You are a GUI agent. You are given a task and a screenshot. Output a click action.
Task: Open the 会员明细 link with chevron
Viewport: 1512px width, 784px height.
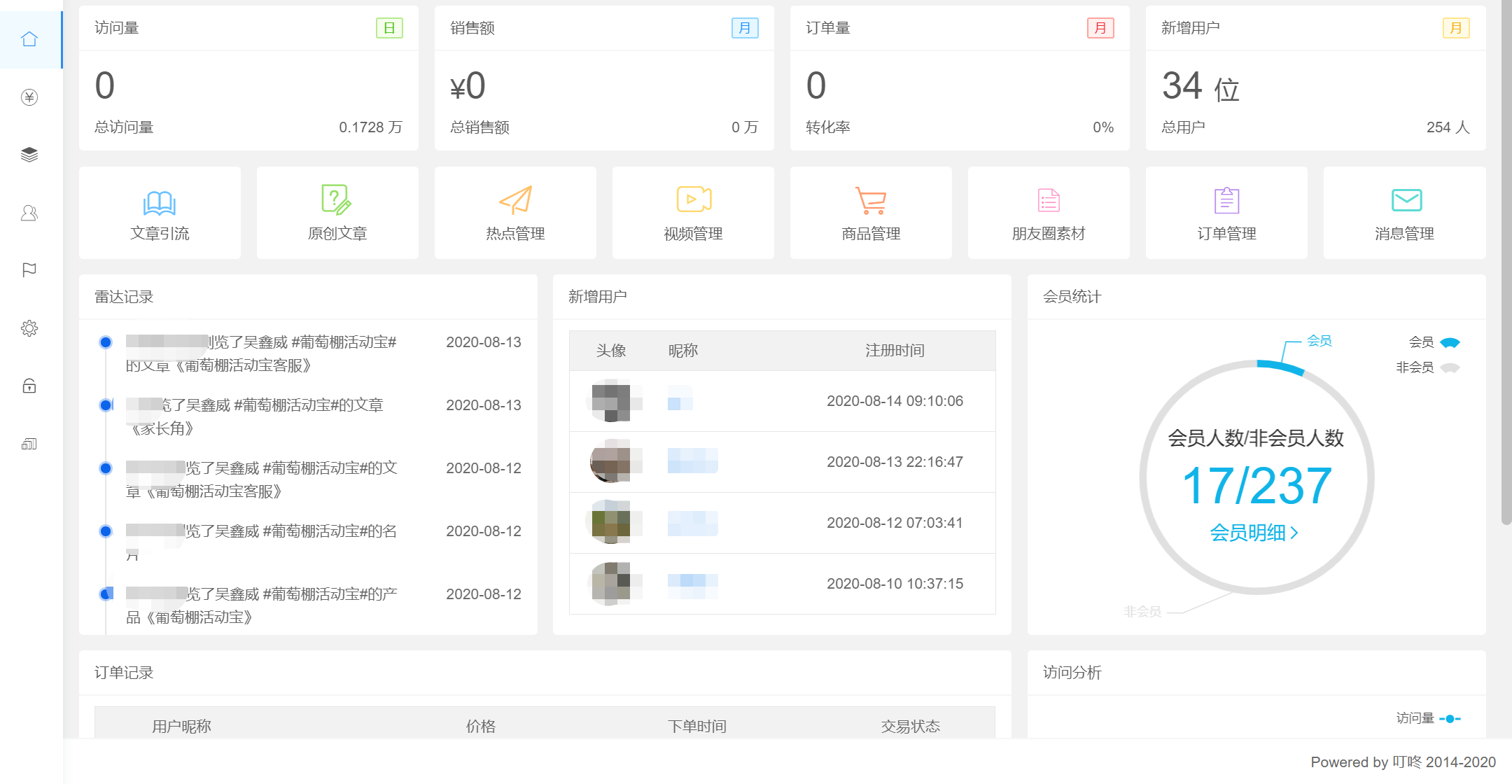[x=1254, y=533]
